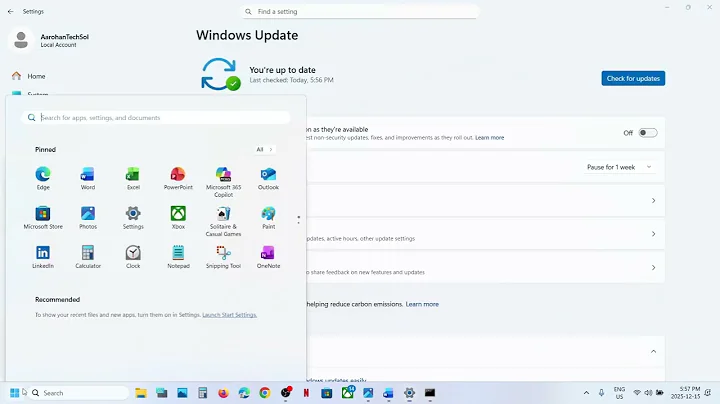Click the Windows Start button
Screen dimensions: 720x404
14,393
